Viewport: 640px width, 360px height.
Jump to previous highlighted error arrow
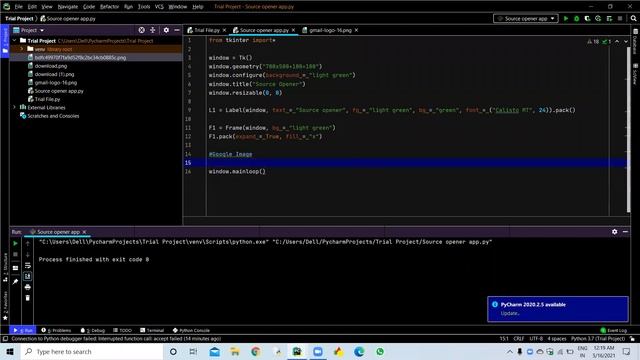pyautogui.click(x=617, y=41)
